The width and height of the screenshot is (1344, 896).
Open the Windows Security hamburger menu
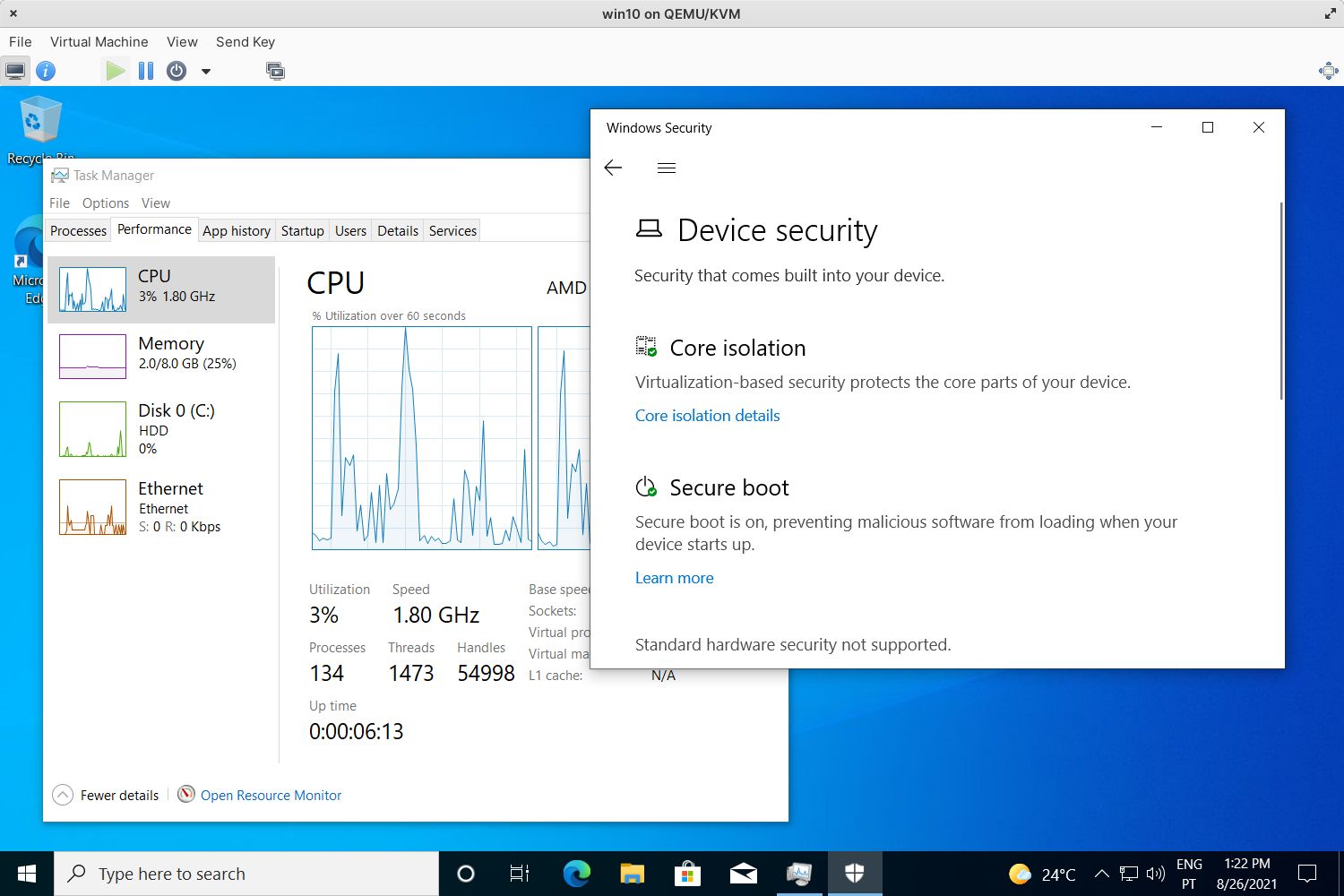667,168
